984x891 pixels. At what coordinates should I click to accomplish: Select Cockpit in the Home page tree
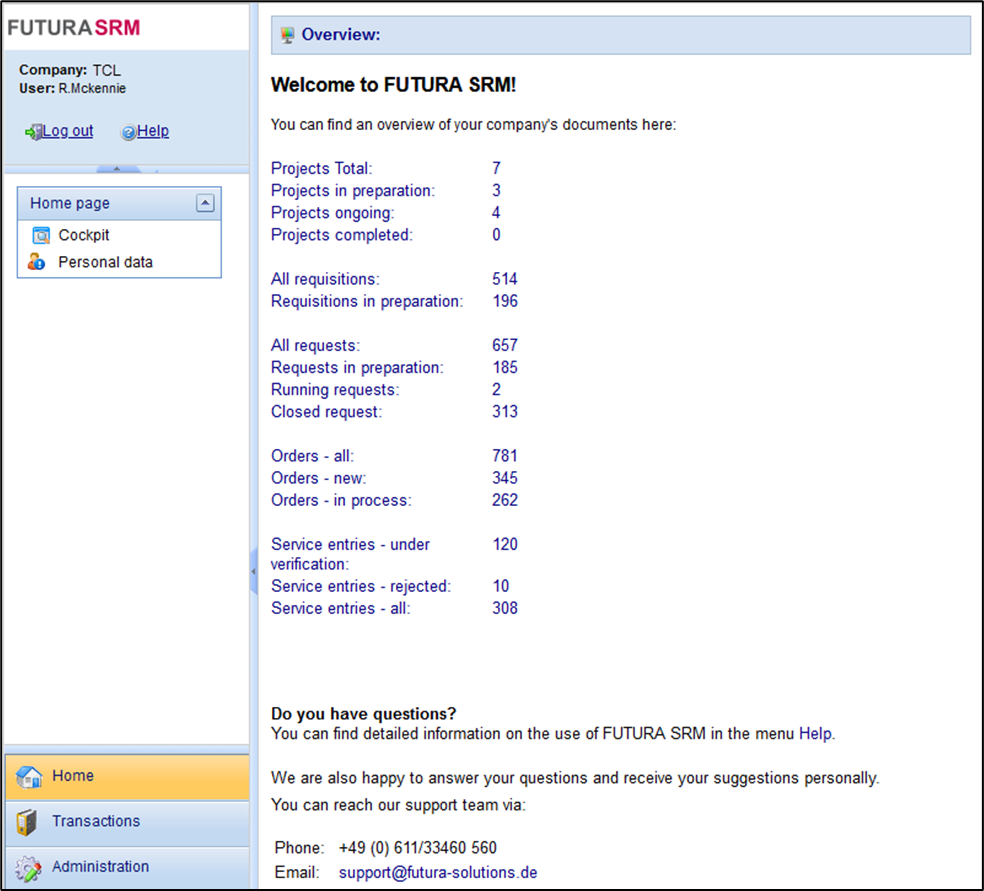[84, 236]
